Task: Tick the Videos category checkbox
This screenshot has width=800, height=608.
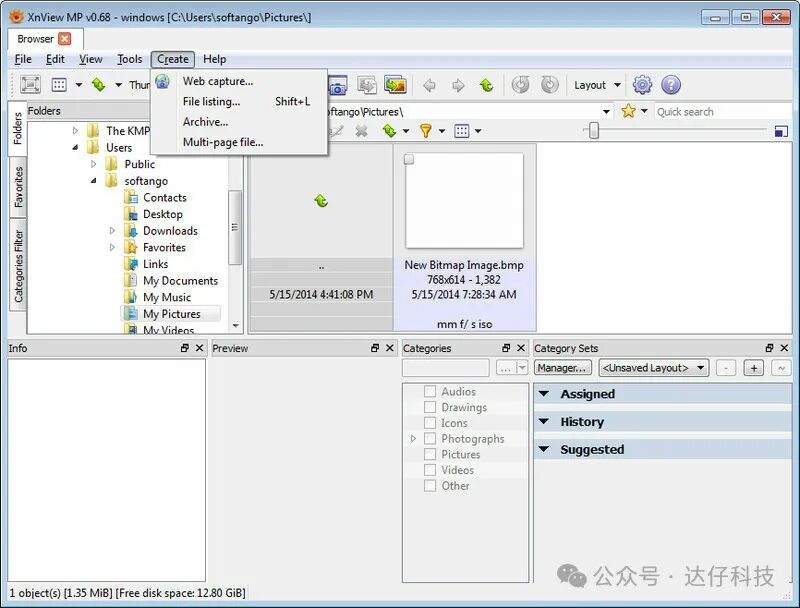Action: [430, 470]
